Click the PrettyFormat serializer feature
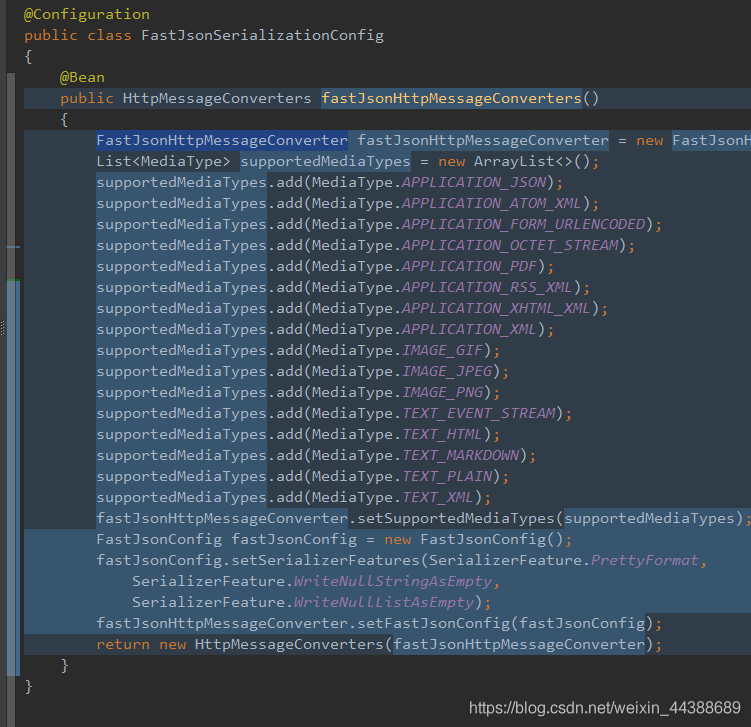 point(645,561)
